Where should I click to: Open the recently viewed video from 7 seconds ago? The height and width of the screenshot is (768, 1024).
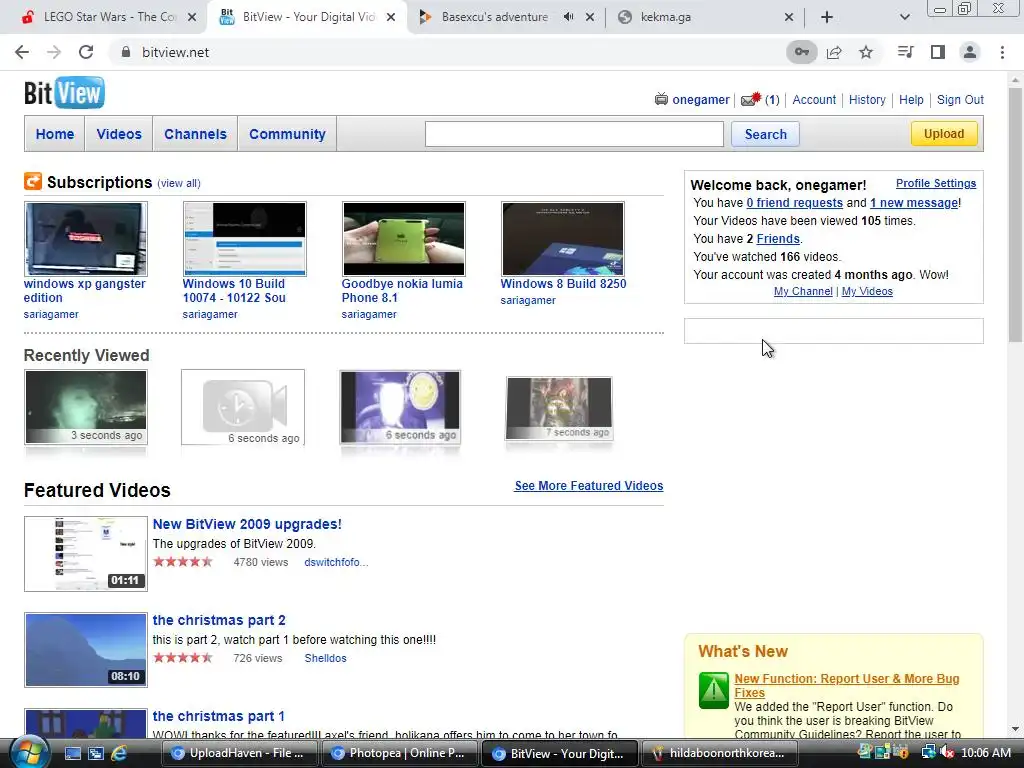point(559,408)
